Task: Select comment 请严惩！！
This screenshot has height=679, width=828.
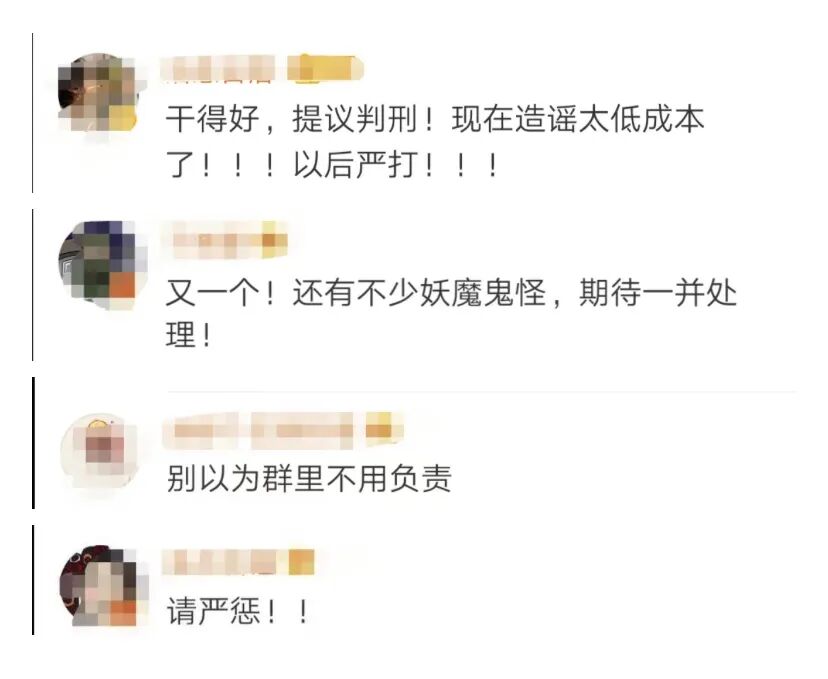Action: tap(238, 612)
